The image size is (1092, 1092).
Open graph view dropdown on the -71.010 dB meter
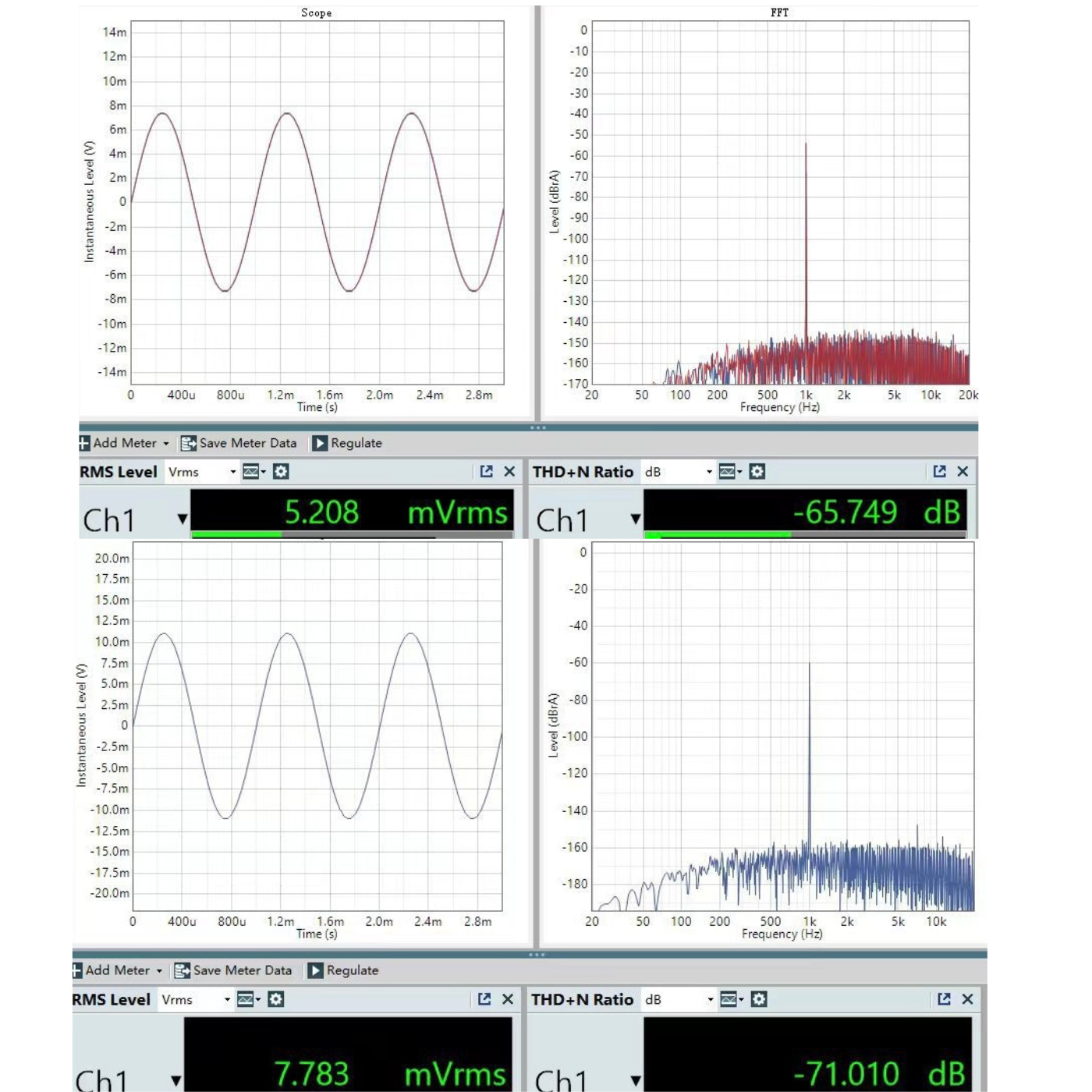click(x=731, y=999)
